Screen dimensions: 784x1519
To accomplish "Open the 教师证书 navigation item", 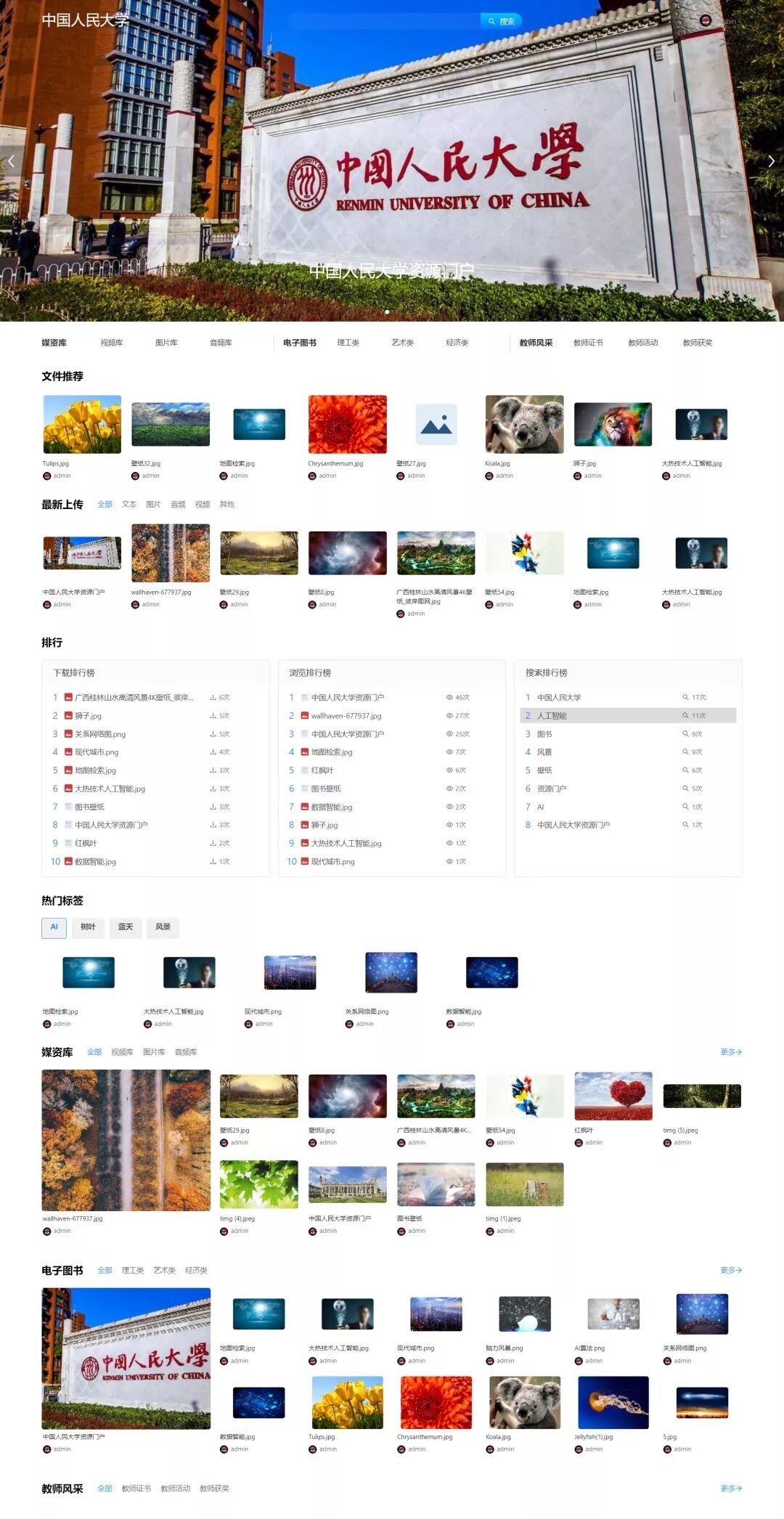I will coord(588,343).
